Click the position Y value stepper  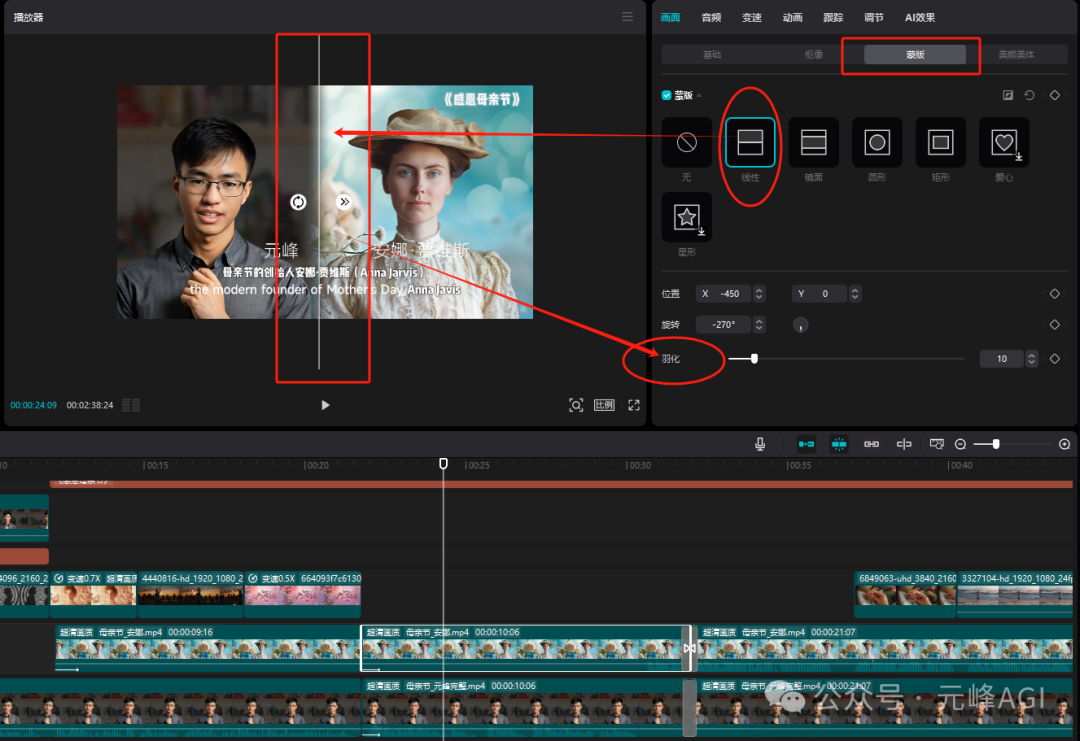tap(855, 293)
